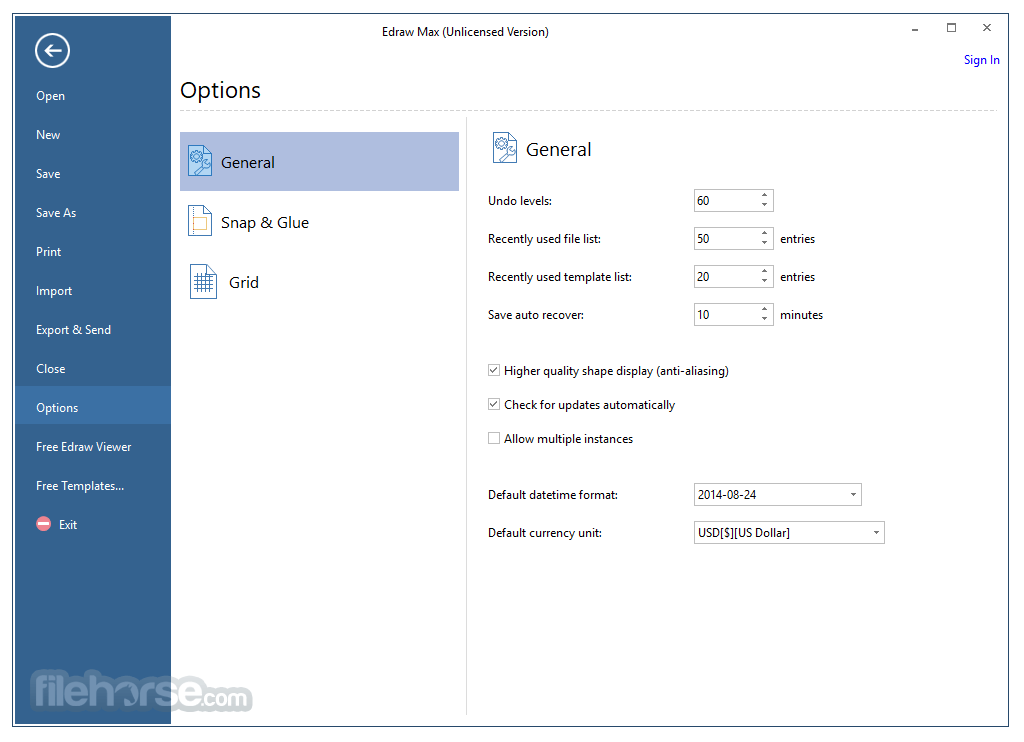Select New in the sidebar

(x=93, y=135)
